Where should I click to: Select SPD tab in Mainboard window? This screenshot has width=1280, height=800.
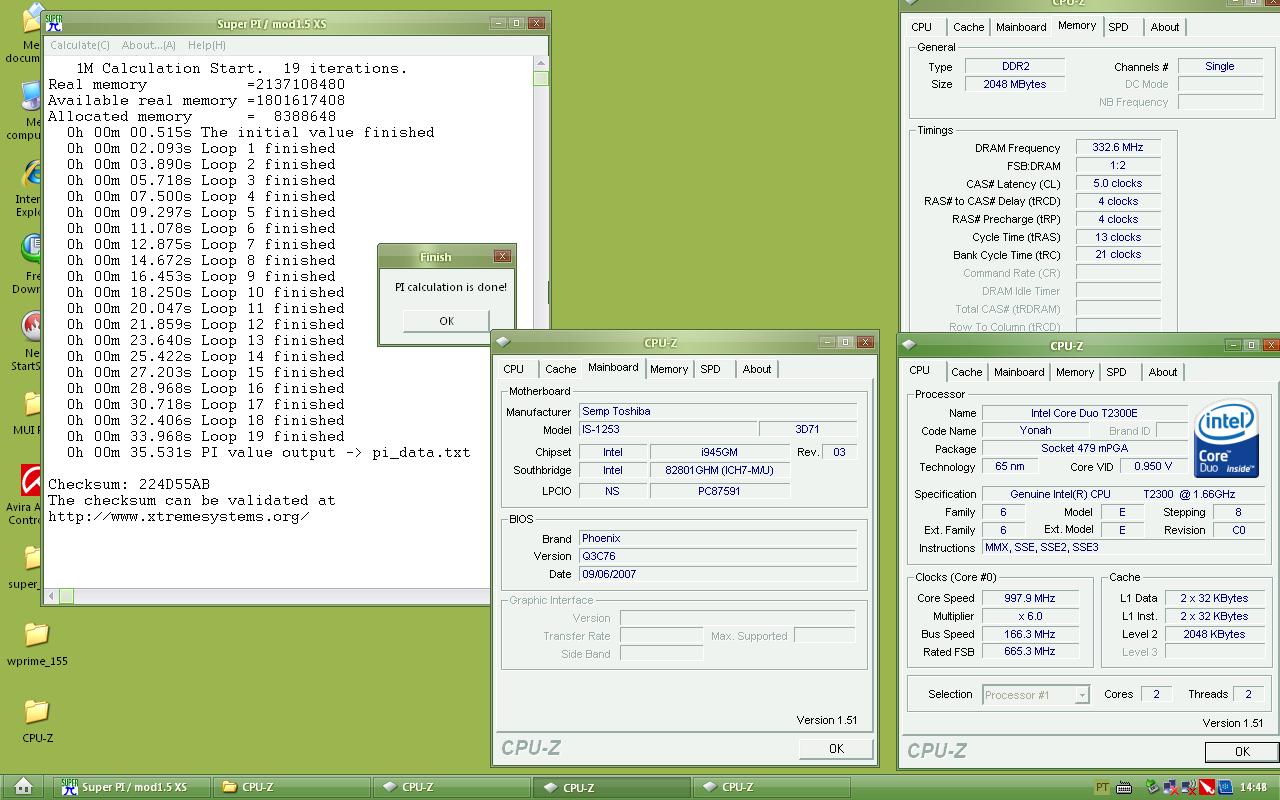click(x=710, y=369)
